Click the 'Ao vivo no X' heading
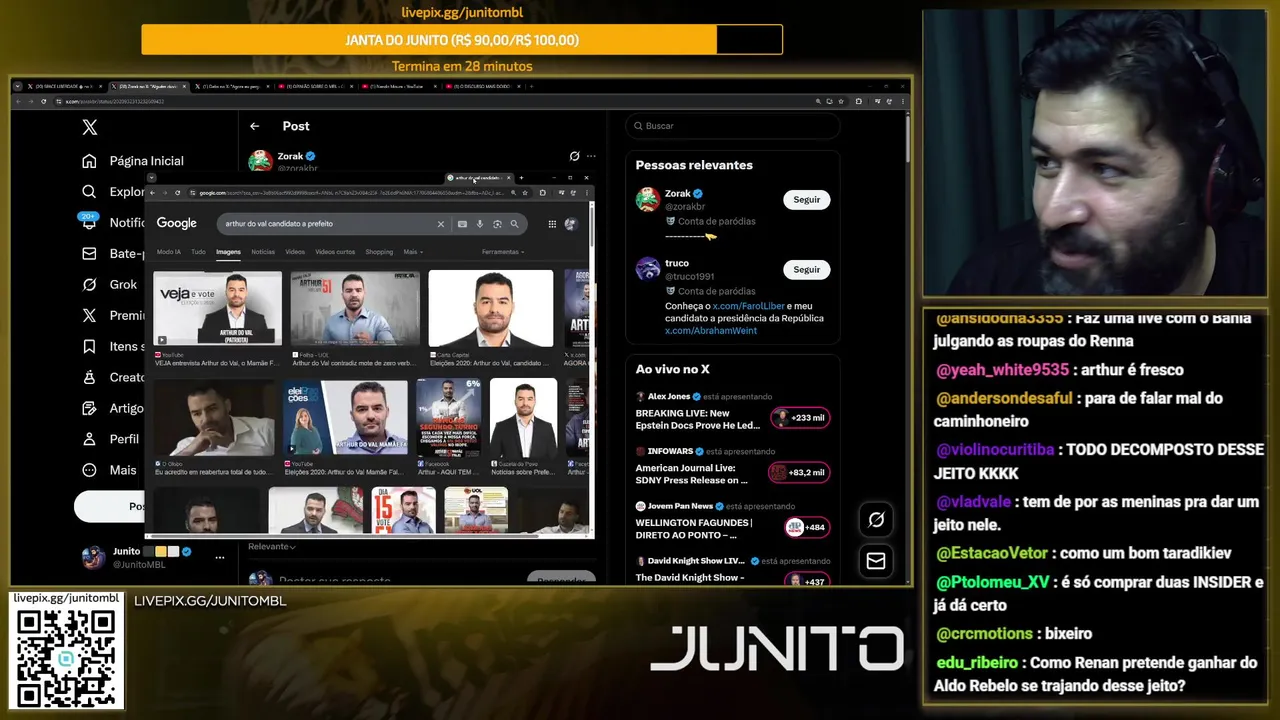Viewport: 1280px width, 720px height. [x=673, y=369]
